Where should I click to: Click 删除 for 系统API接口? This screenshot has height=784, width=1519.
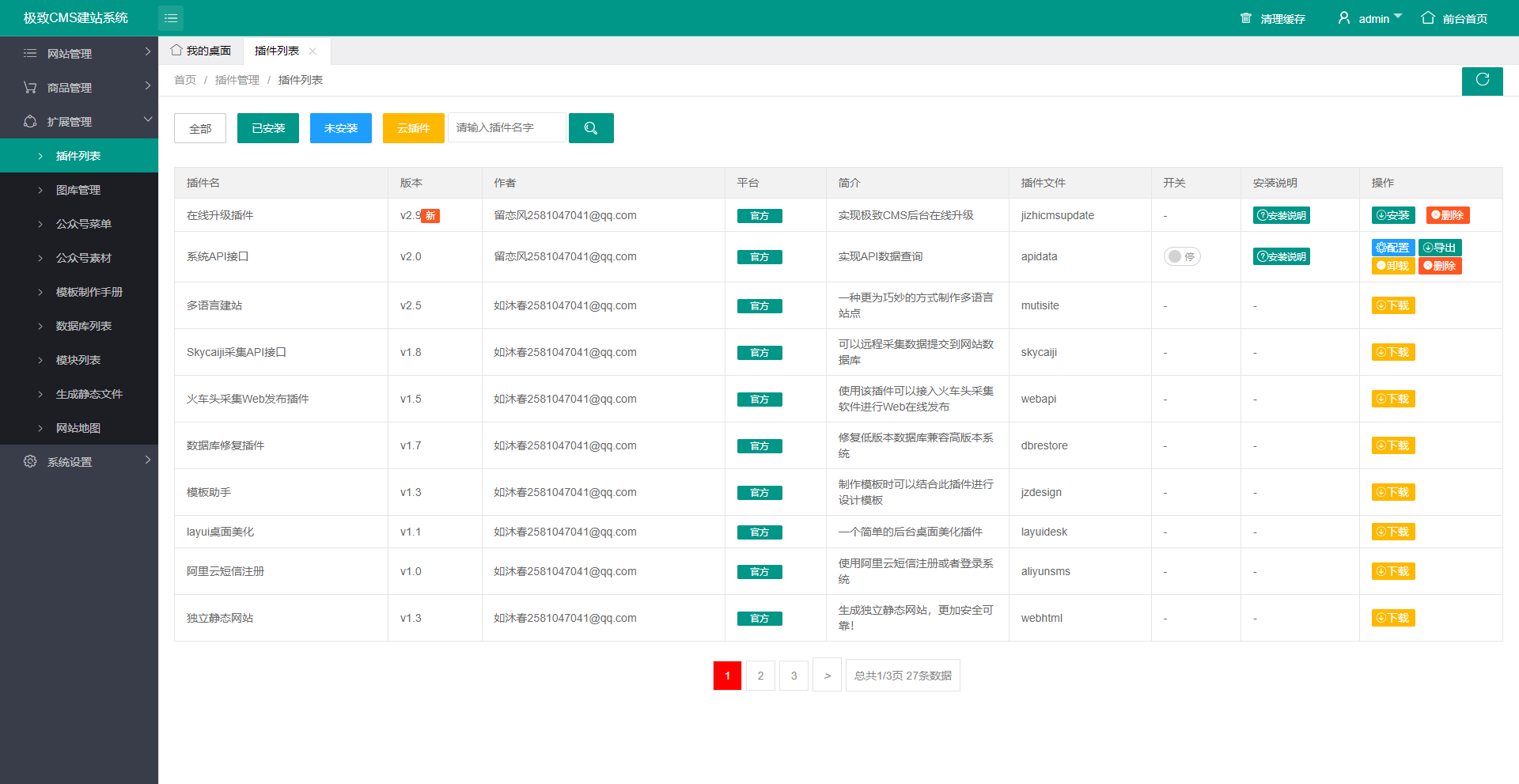[1440, 266]
